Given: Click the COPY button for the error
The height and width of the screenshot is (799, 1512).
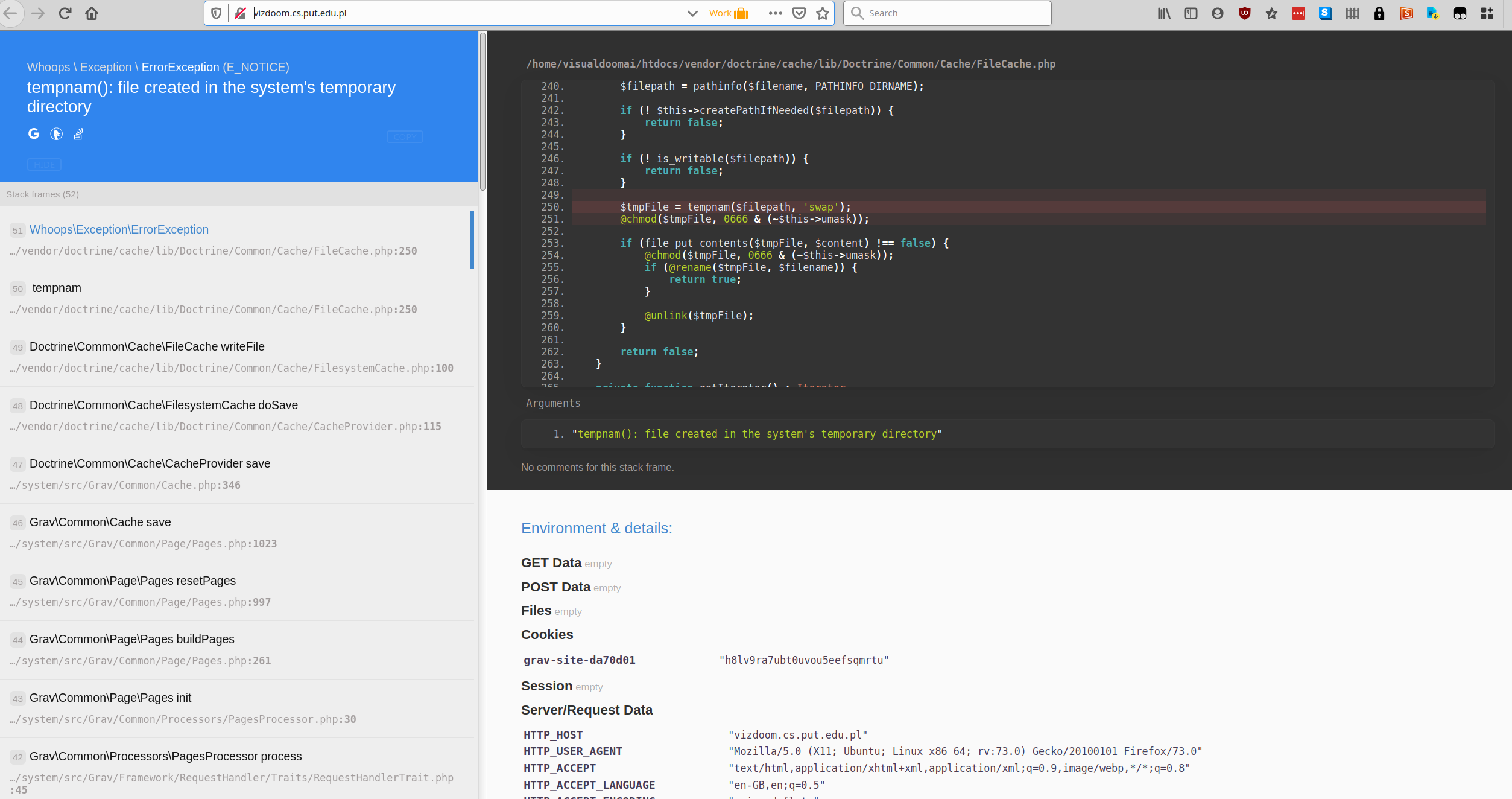Looking at the screenshot, I should coord(405,136).
